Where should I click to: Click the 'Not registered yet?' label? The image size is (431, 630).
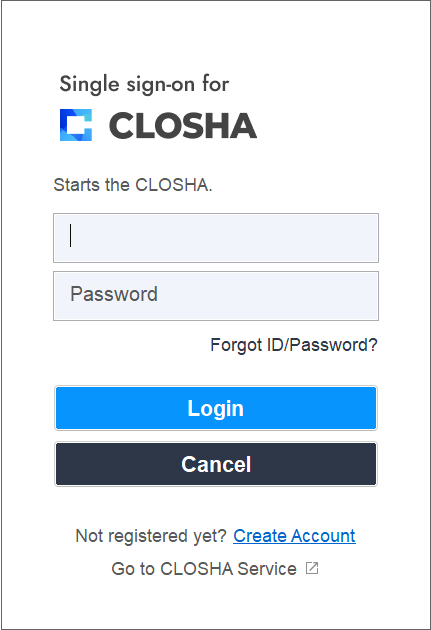tap(151, 536)
